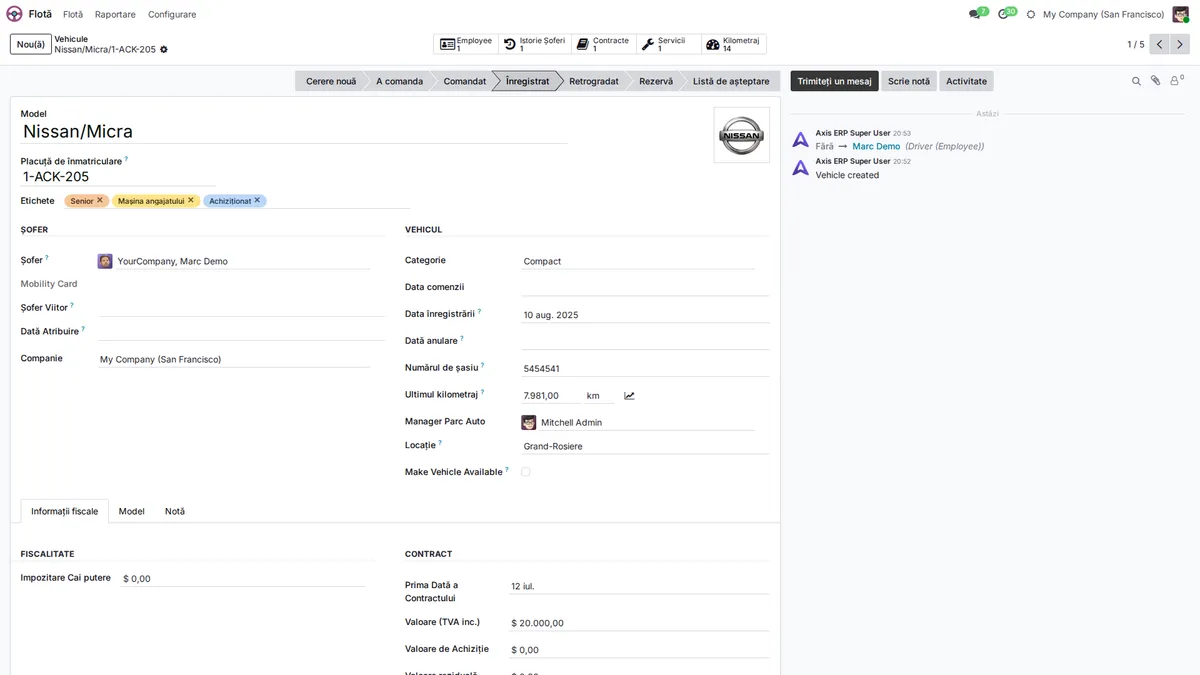Open the Configurare menu

pos(172,14)
